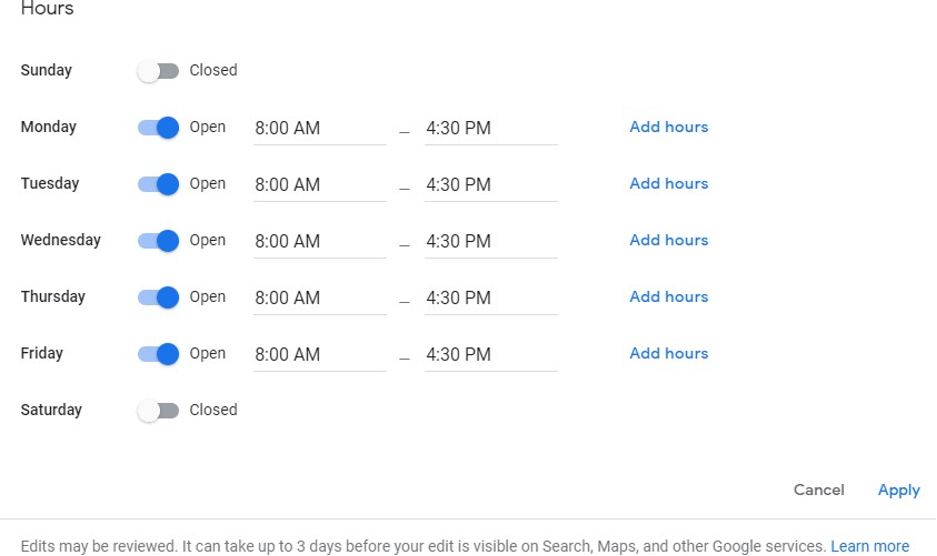Add hours for Tuesday
This screenshot has width=937, height=556.
(669, 184)
